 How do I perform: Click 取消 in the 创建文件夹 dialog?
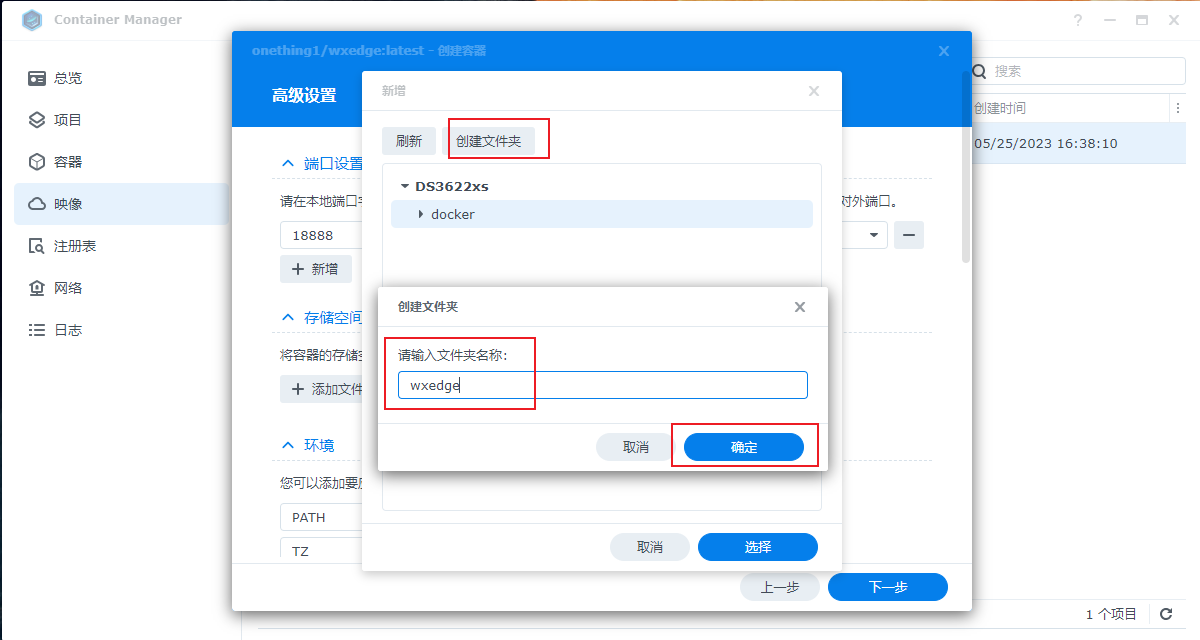pyautogui.click(x=636, y=447)
